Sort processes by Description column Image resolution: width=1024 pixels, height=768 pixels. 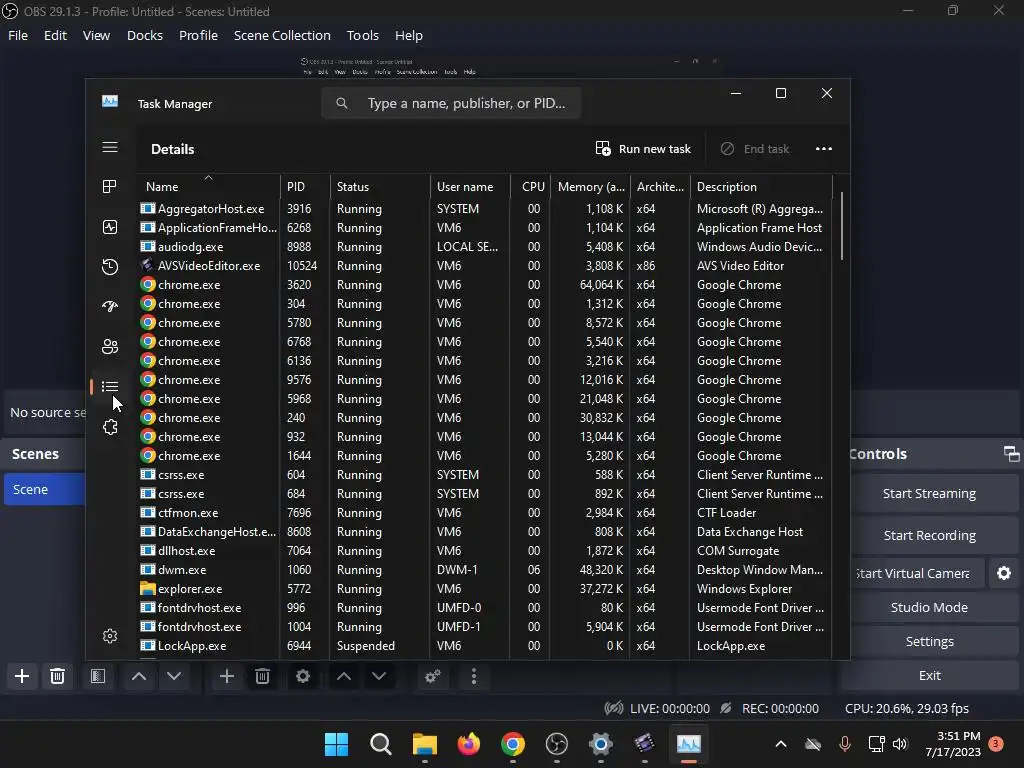coord(761,187)
